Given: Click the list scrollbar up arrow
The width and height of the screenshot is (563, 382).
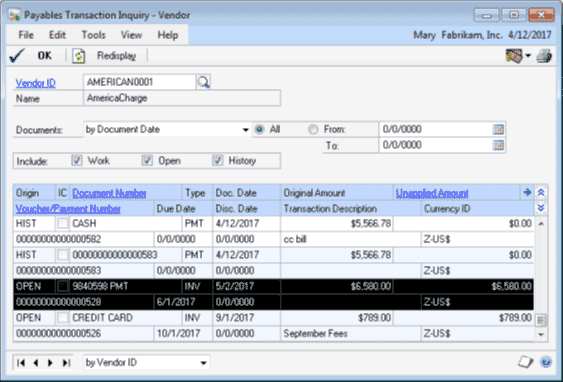Looking at the screenshot, I should tap(541, 224).
